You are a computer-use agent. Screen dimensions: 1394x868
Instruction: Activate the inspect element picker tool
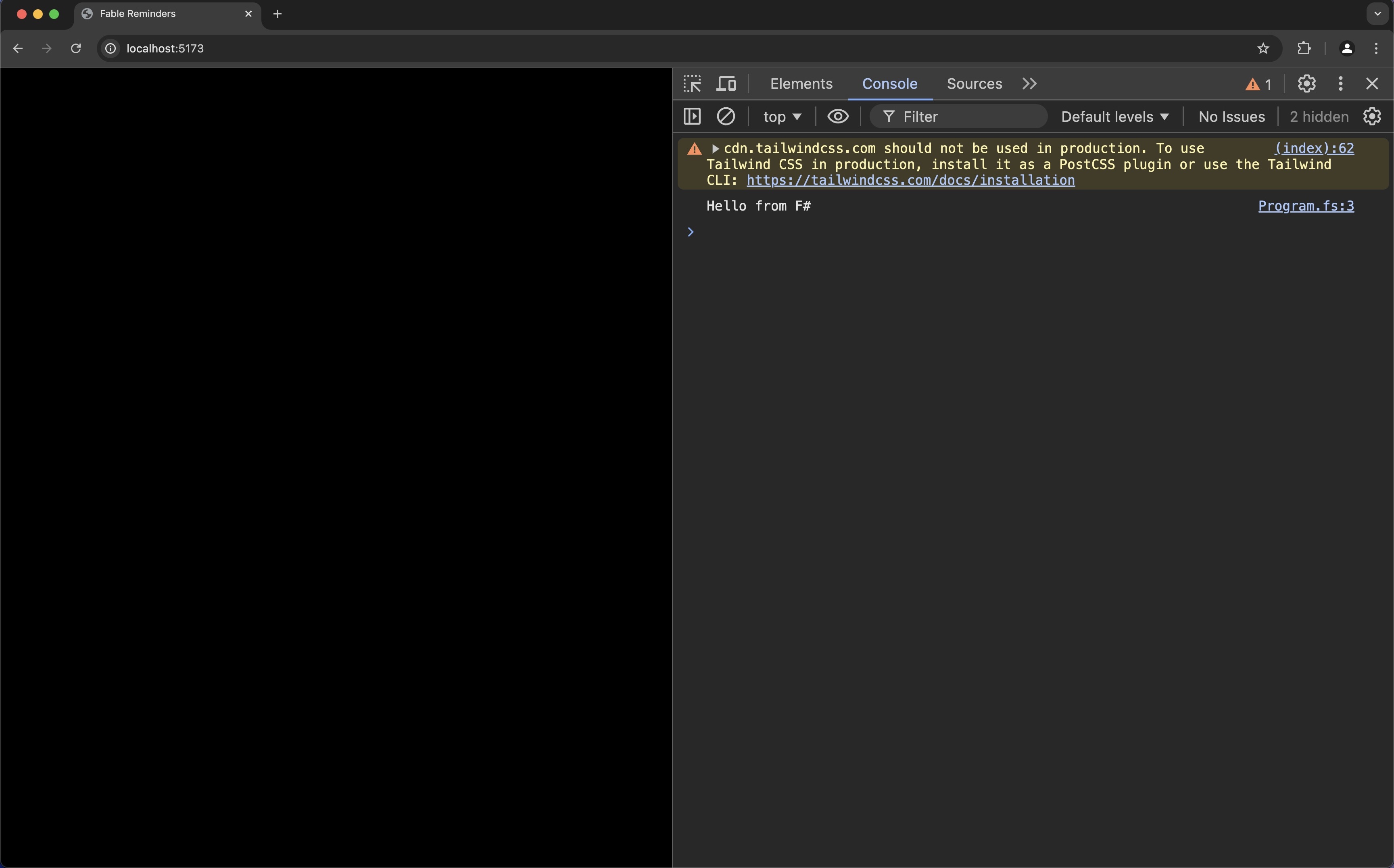click(x=692, y=84)
